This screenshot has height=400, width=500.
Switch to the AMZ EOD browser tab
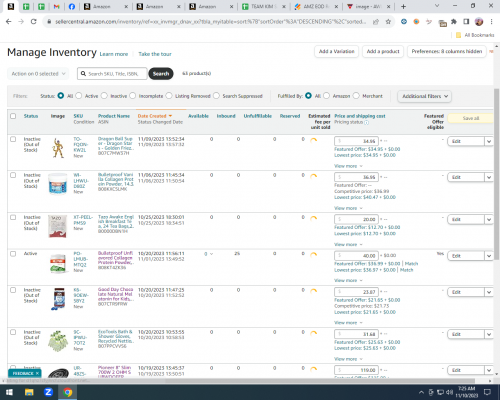(315, 6)
